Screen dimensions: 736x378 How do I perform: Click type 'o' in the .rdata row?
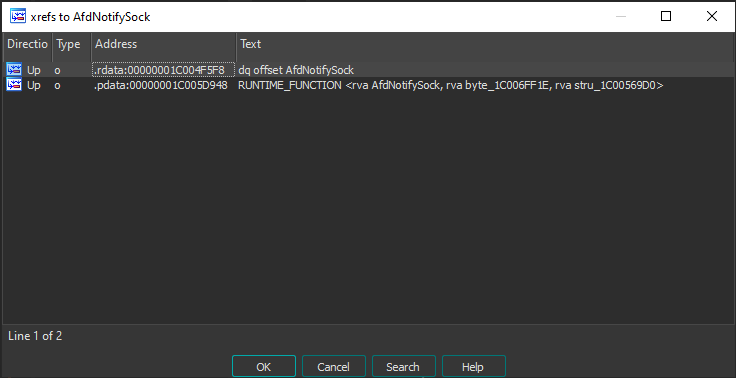[x=57, y=70]
